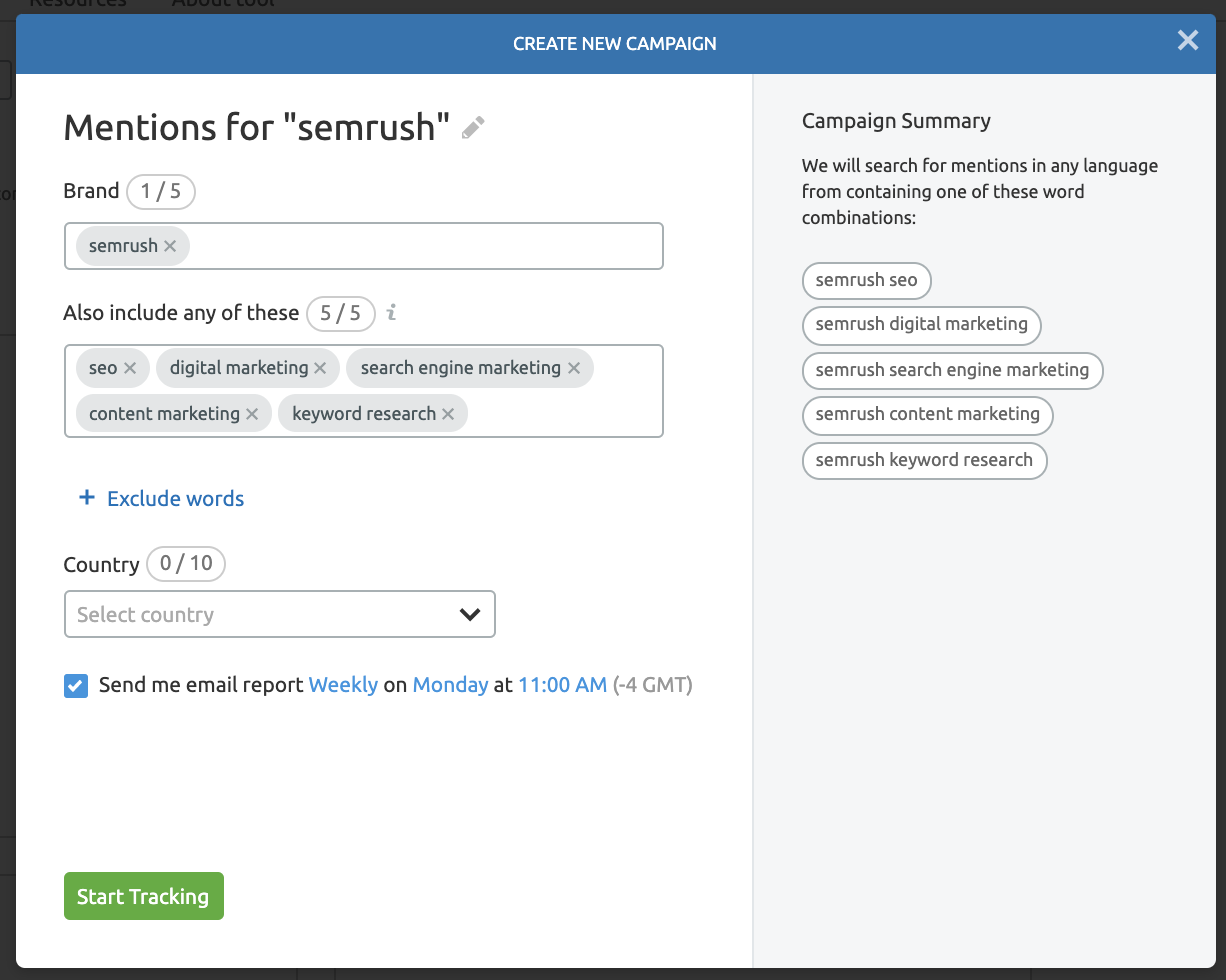Delete the "search engine marketing" tag
The height and width of the screenshot is (980, 1226).
(574, 368)
